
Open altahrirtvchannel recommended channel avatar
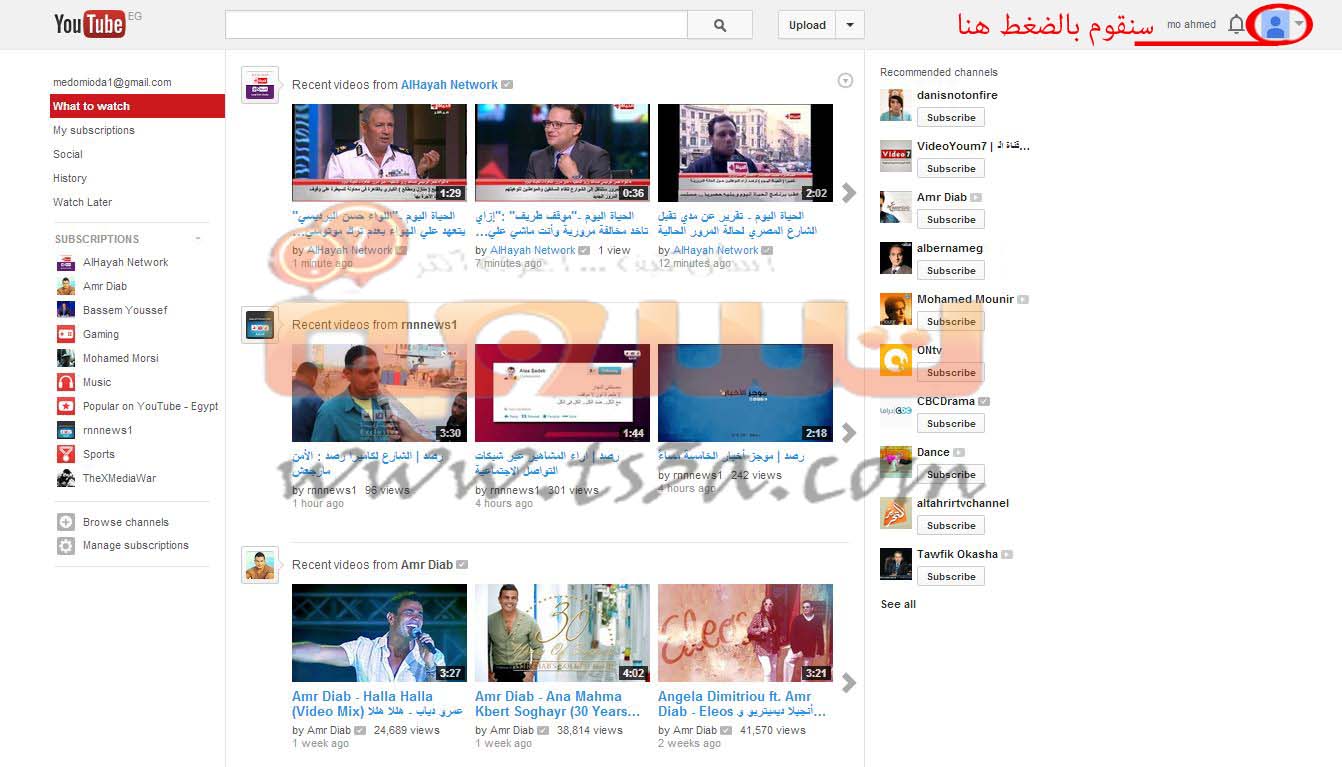tap(896, 513)
